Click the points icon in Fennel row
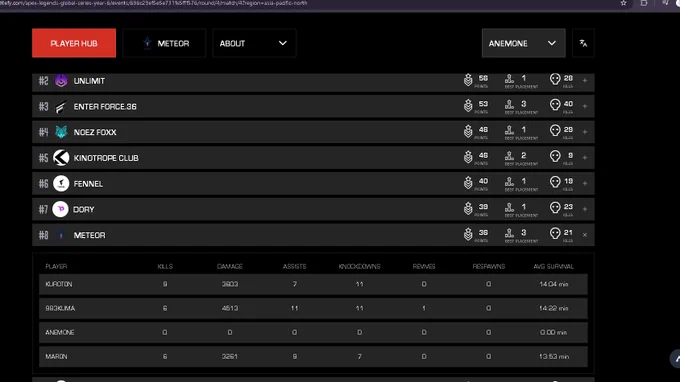This screenshot has width=680, height=382. coord(468,183)
